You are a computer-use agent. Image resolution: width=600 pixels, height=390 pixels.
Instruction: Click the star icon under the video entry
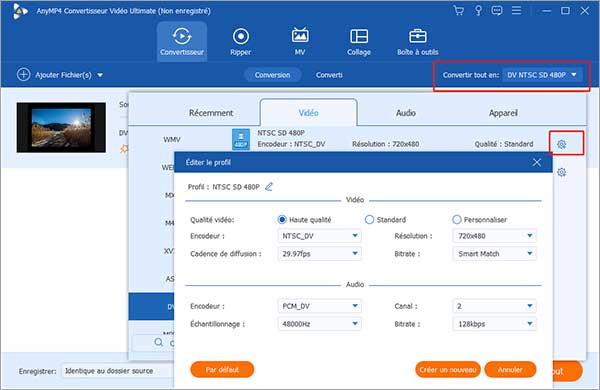pyautogui.click(x=124, y=149)
